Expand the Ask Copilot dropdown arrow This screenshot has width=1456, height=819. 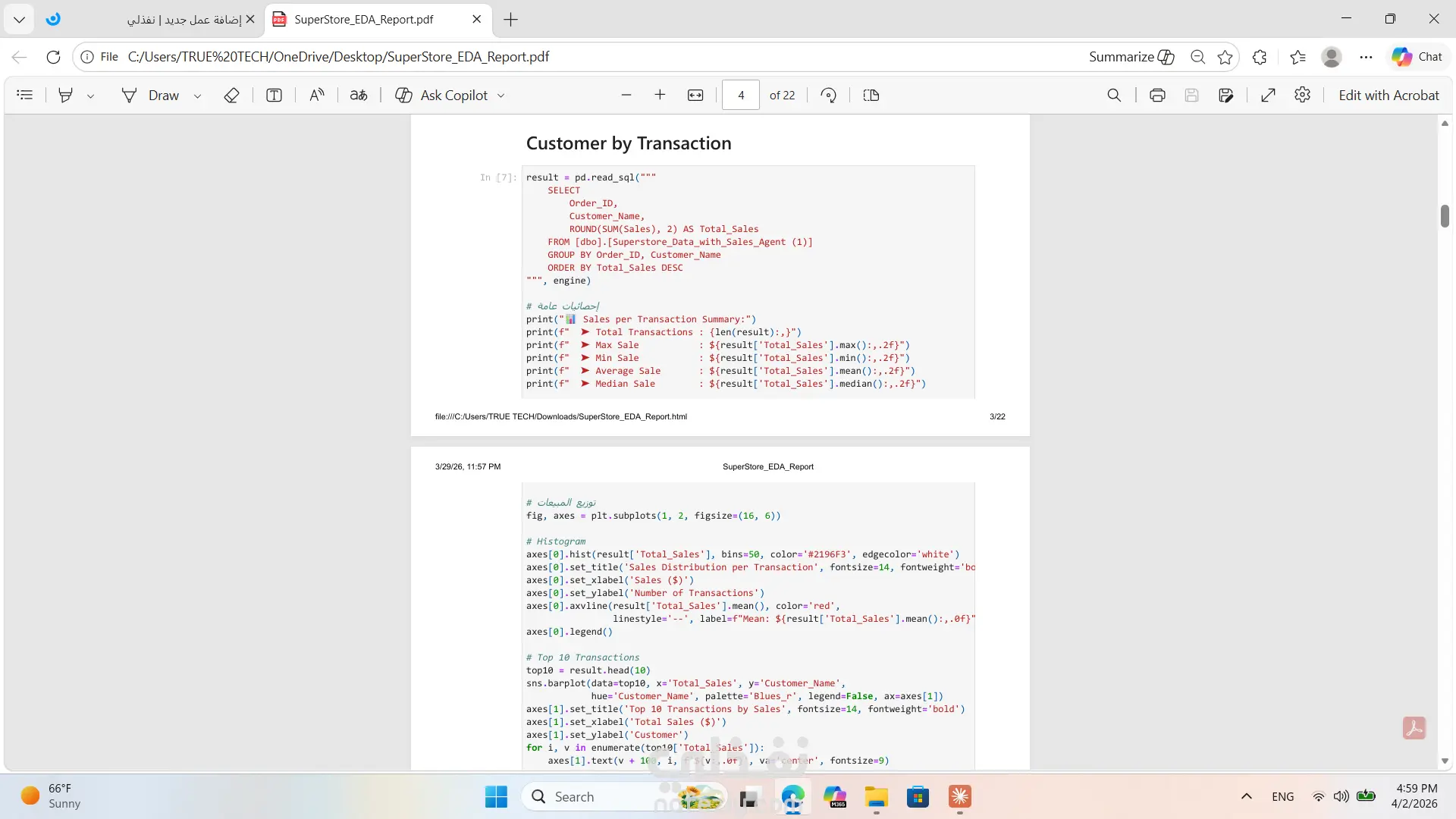coord(500,96)
